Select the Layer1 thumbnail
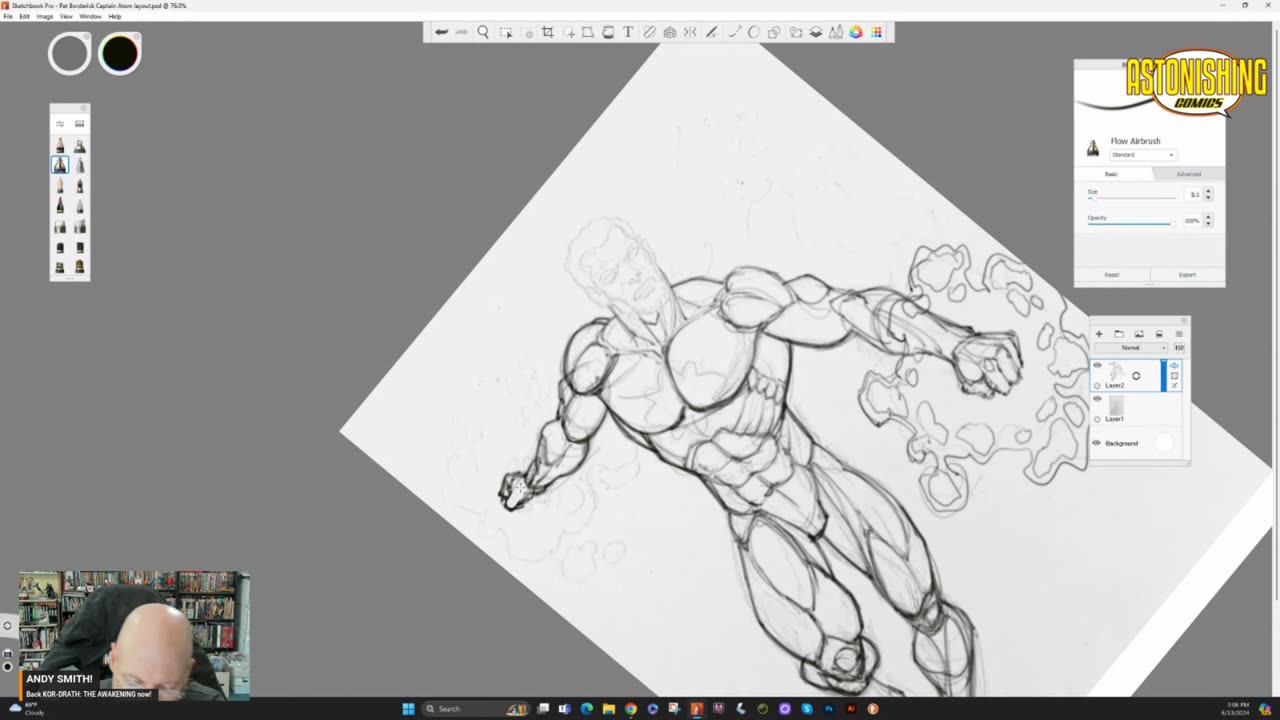The image size is (1280, 720). coord(1117,405)
